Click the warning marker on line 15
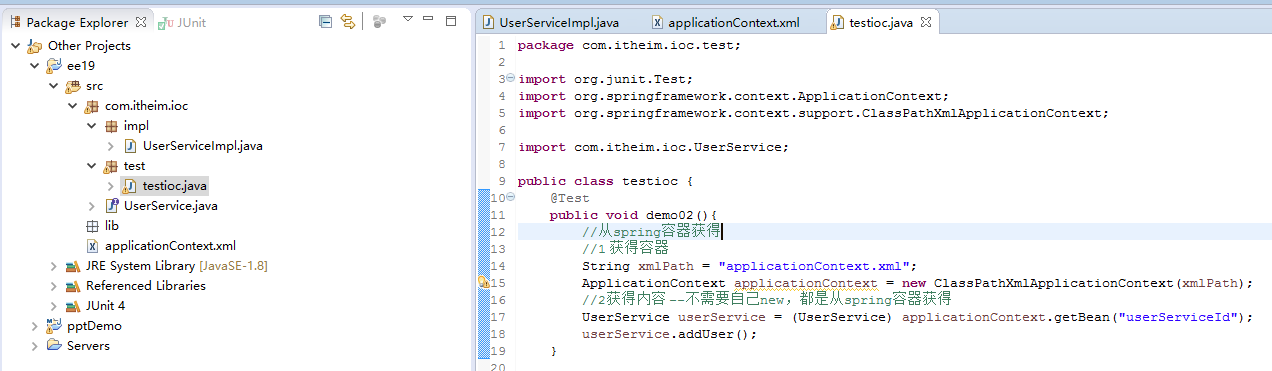 pos(483,282)
